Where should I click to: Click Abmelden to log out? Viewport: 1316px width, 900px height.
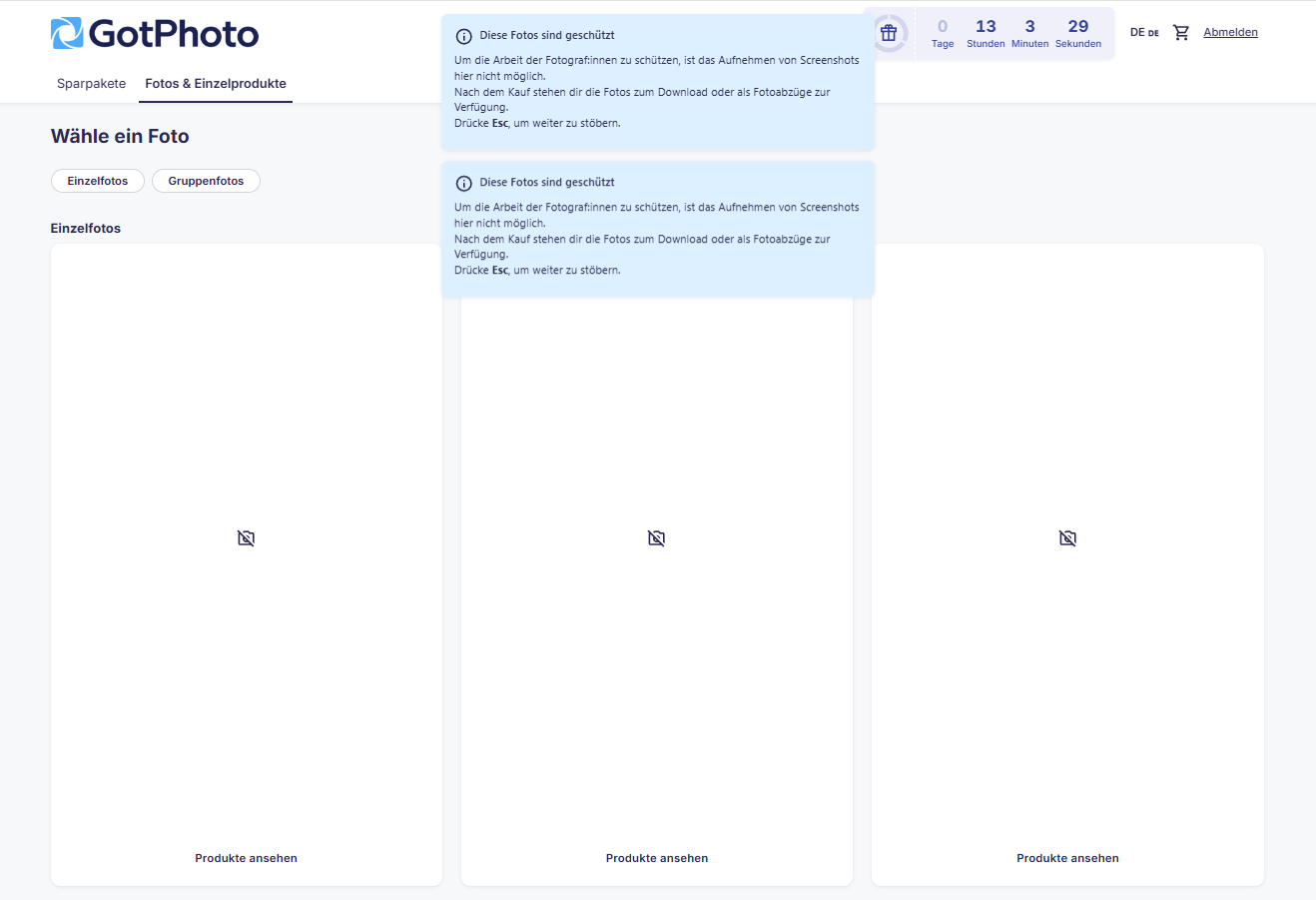[x=1231, y=31]
